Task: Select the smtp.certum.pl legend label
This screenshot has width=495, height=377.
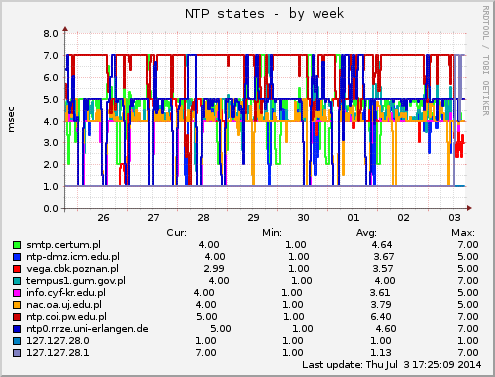Action: tap(63, 245)
